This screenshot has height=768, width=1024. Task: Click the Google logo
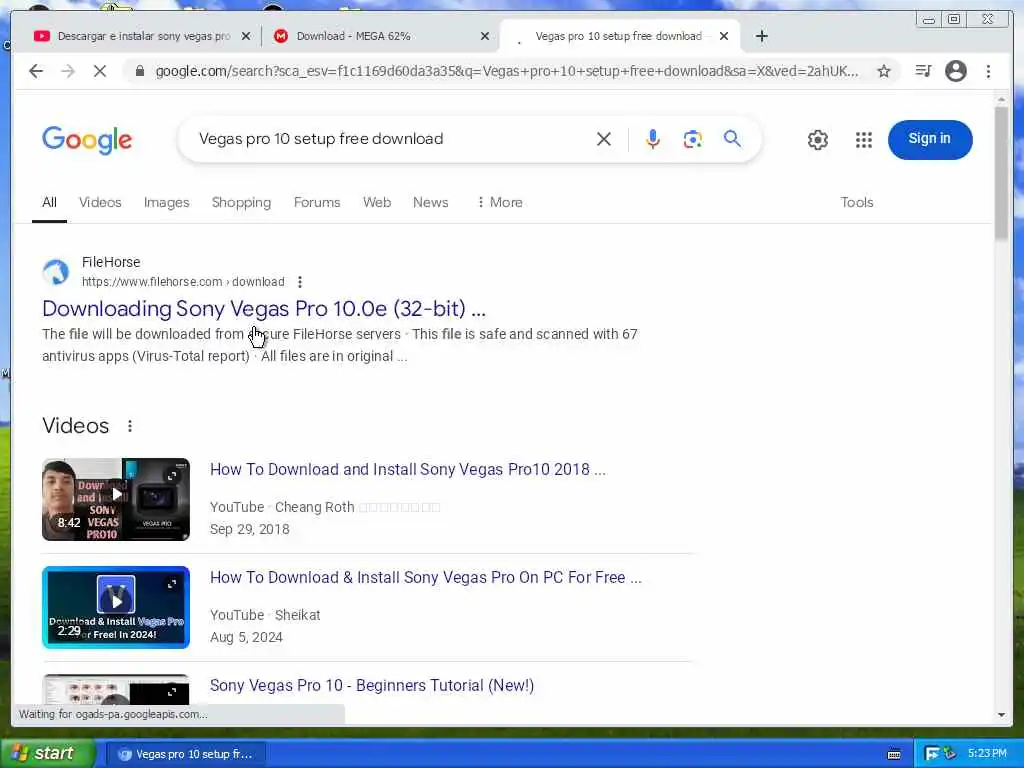[x=87, y=140]
